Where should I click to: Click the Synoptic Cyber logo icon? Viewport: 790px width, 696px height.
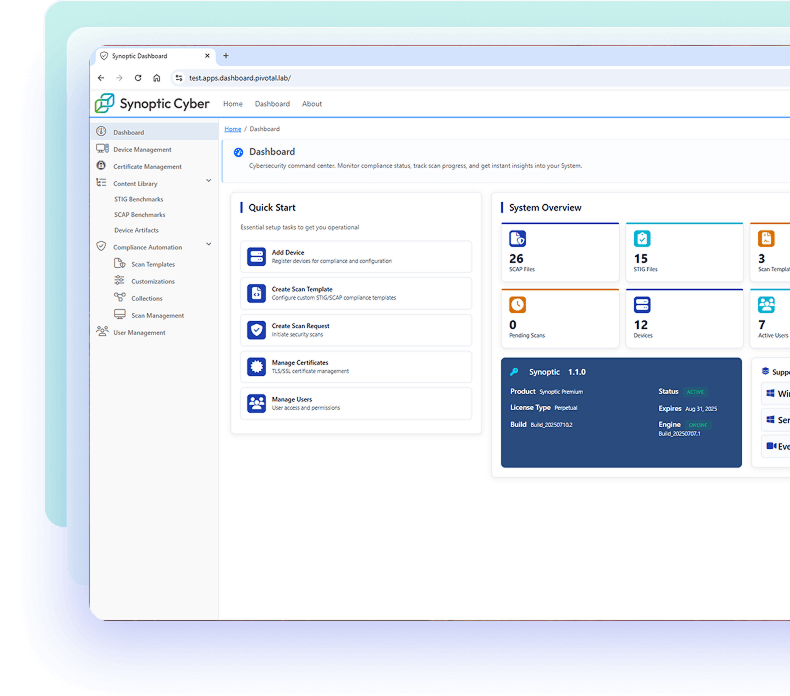[x=105, y=103]
